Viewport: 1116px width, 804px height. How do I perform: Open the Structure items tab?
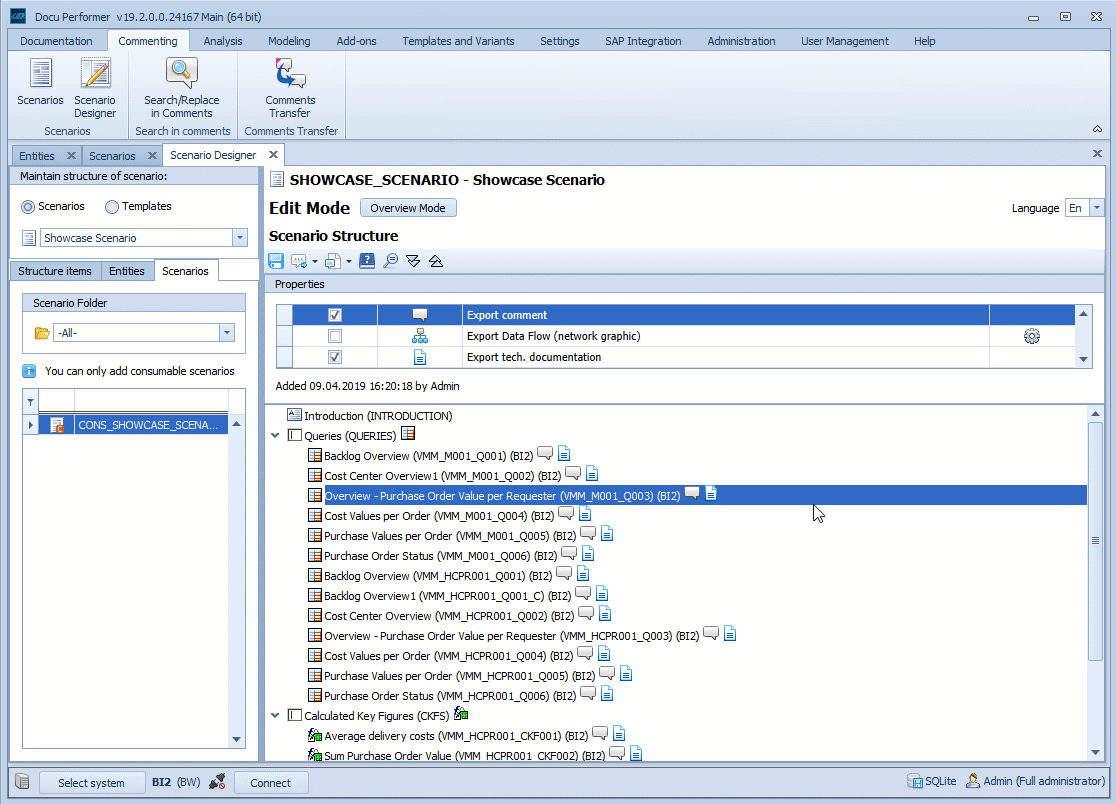pos(55,271)
